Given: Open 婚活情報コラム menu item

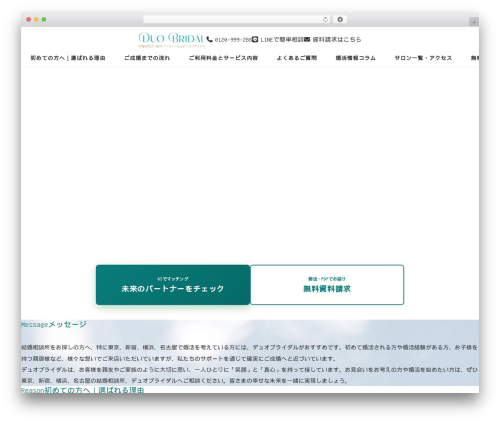Looking at the screenshot, I should click(356, 58).
